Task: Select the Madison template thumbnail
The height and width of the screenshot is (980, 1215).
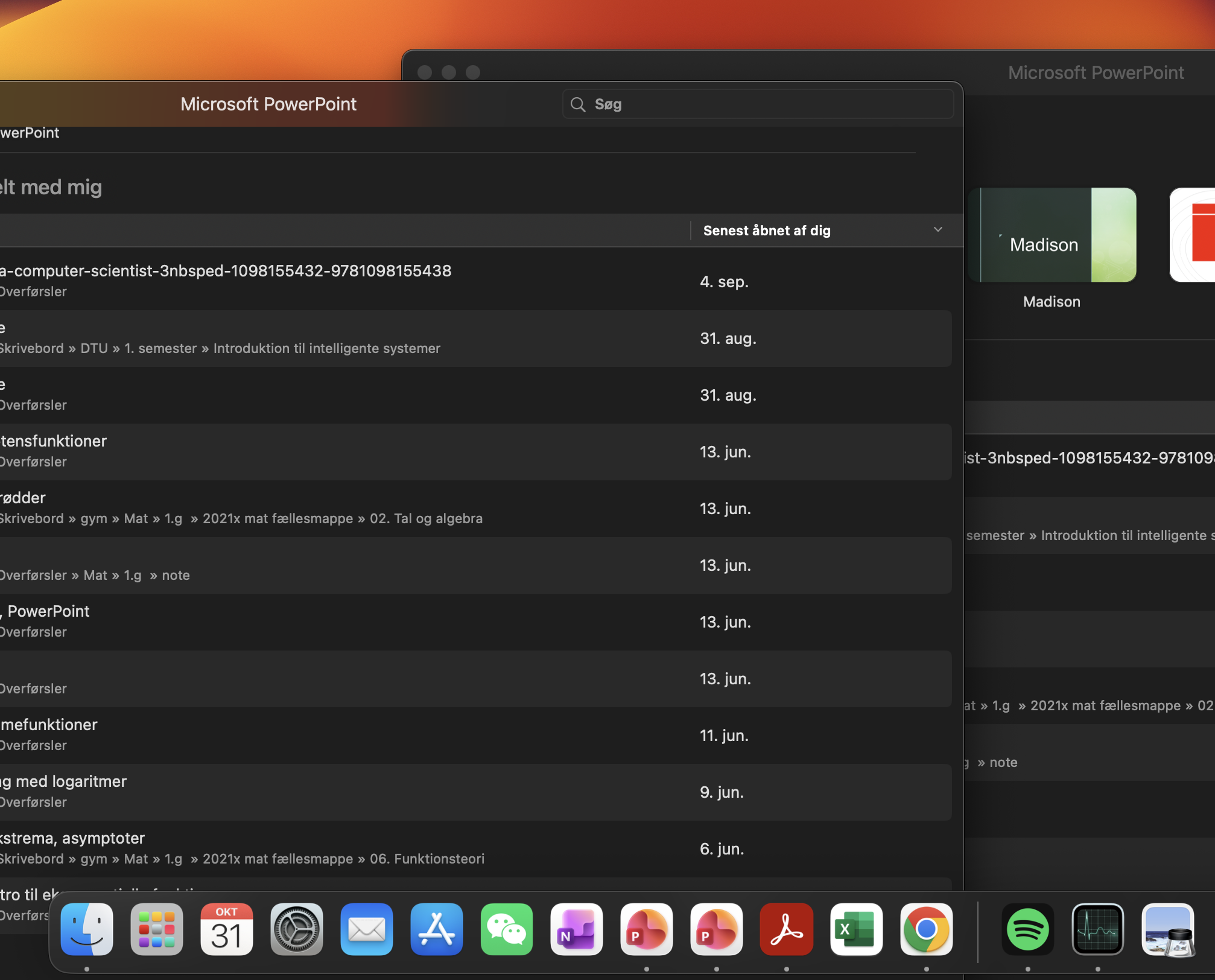Action: coord(1052,235)
